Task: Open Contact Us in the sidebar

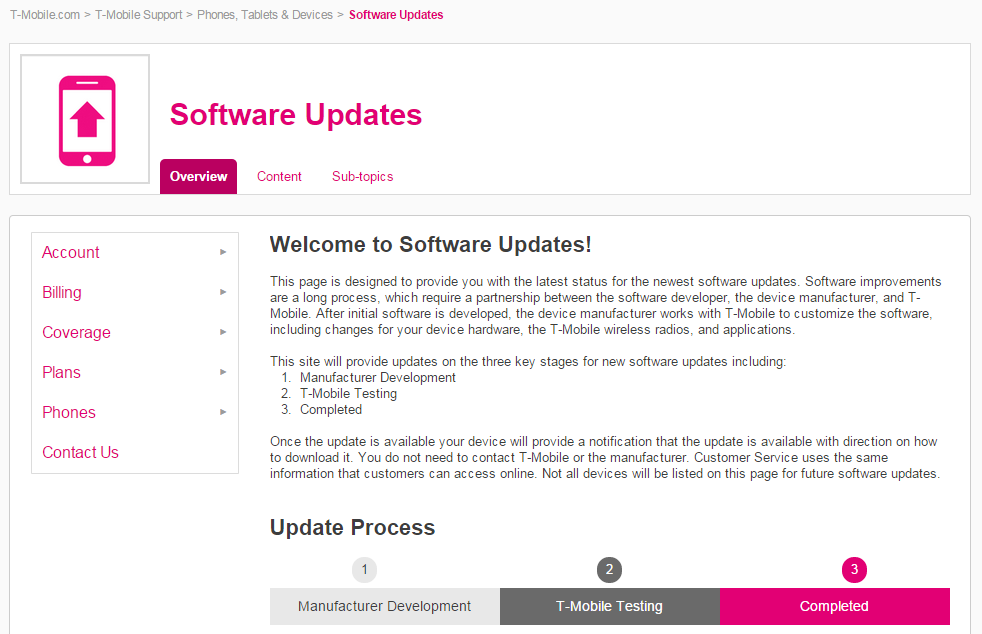Action: (x=80, y=452)
